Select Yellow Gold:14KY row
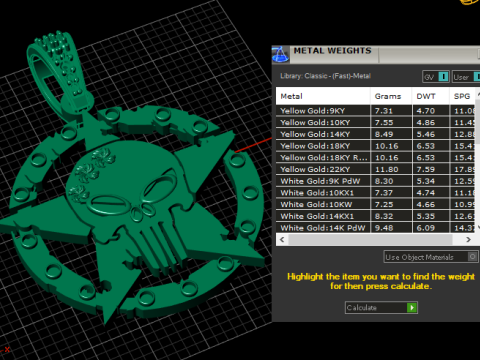Image resolution: width=480 pixels, height=360 pixels. click(376, 134)
